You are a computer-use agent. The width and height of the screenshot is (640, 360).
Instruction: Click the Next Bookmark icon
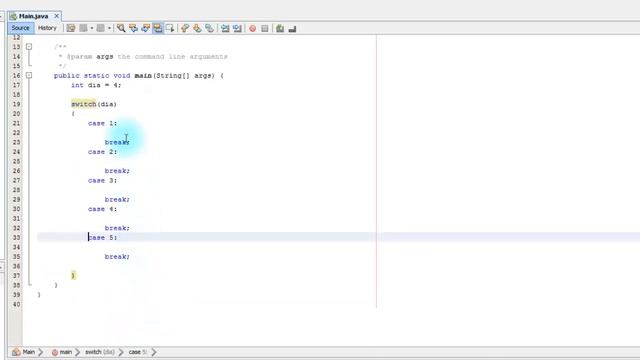tap(197, 28)
